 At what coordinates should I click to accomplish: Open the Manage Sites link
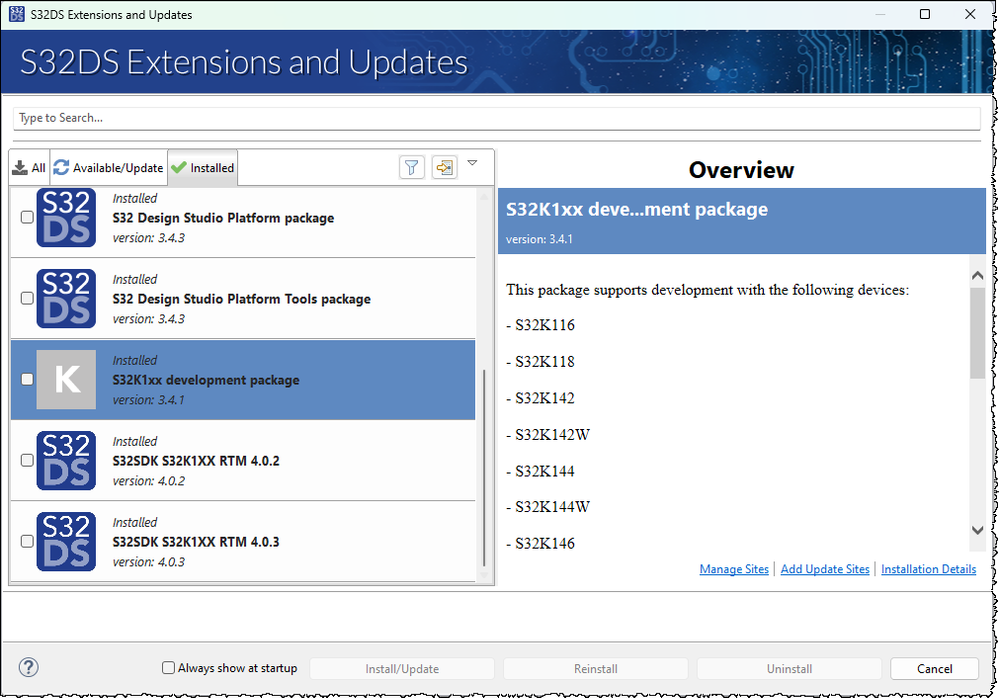point(734,569)
